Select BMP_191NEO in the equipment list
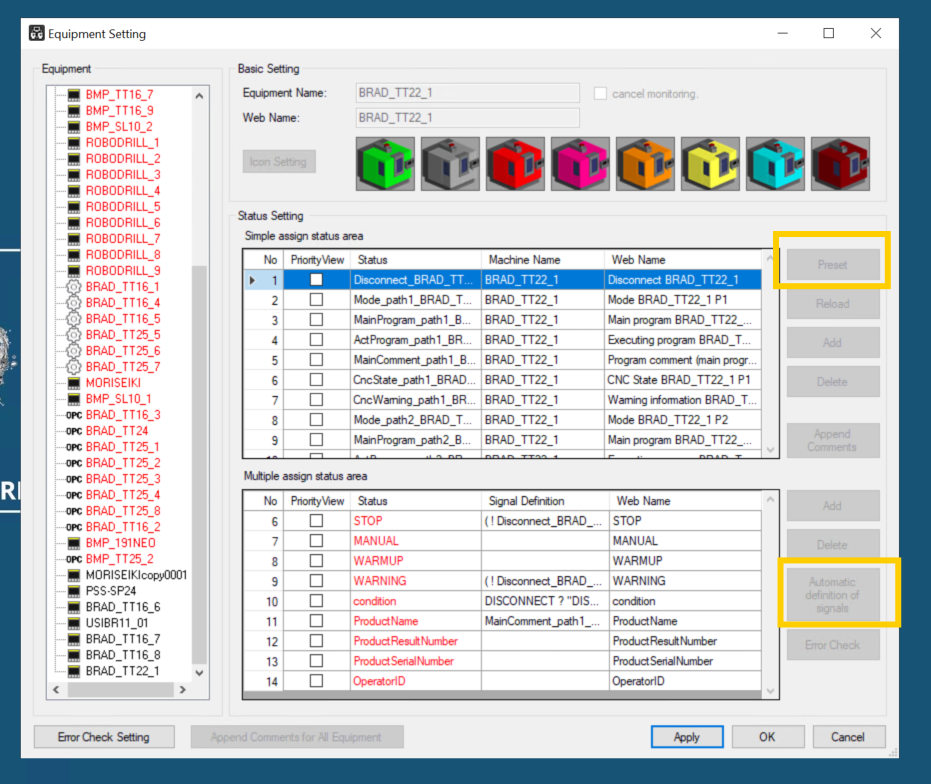Viewport: 931px width, 784px height. pos(121,543)
